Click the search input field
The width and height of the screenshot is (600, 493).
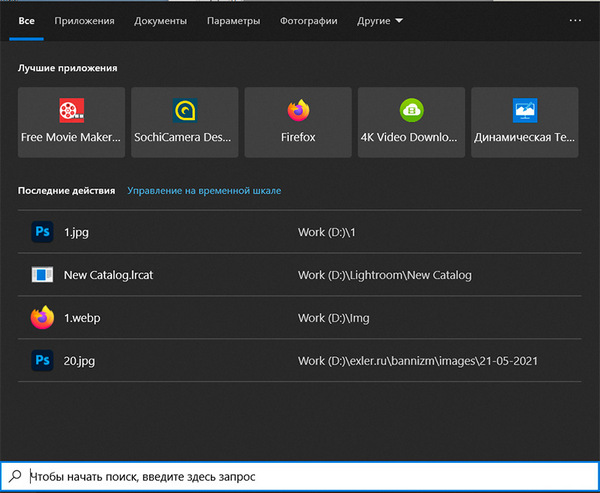click(300, 477)
